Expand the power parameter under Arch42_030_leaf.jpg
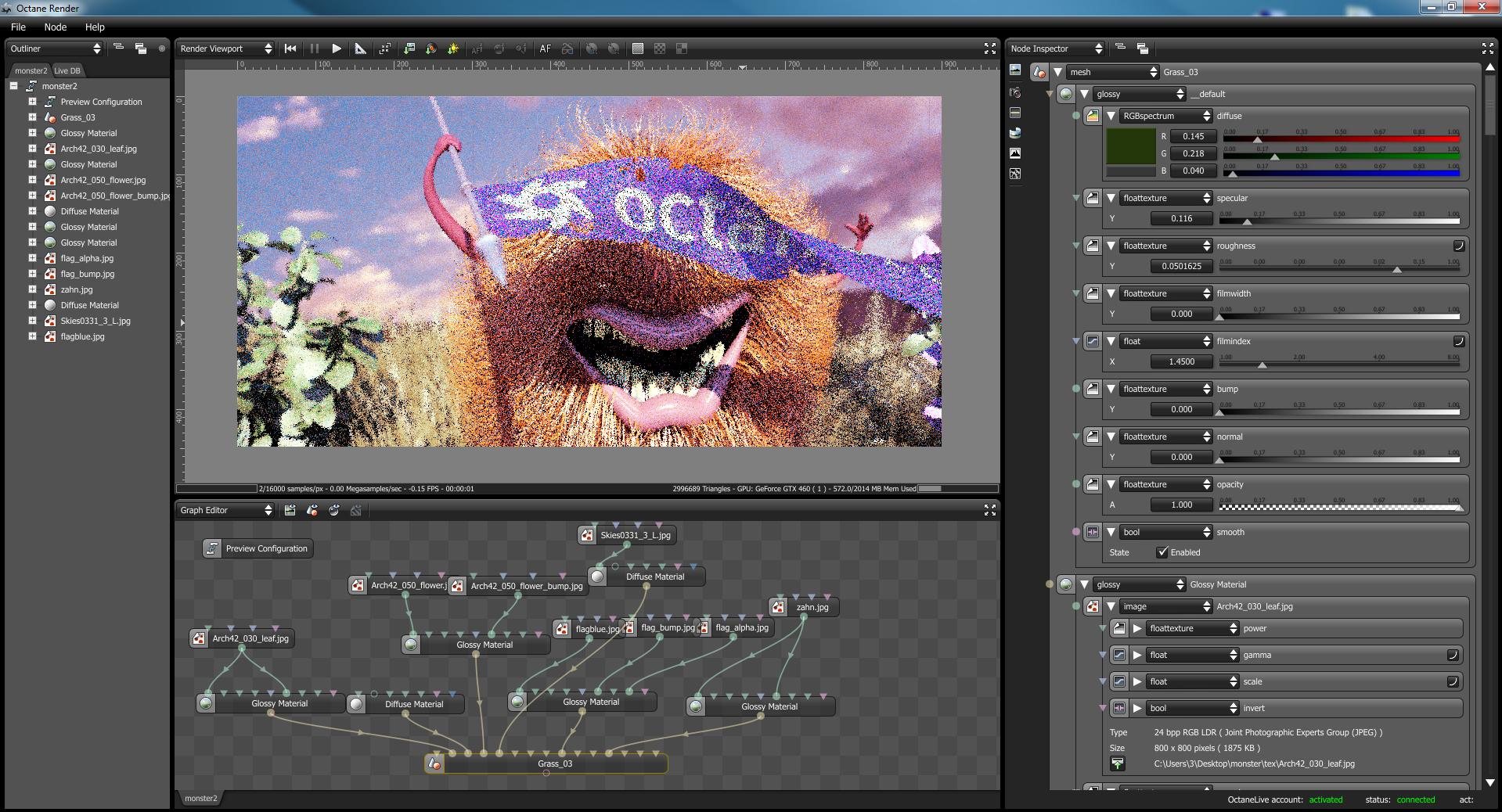Screen dimensions: 1502x812 (x=1137, y=628)
